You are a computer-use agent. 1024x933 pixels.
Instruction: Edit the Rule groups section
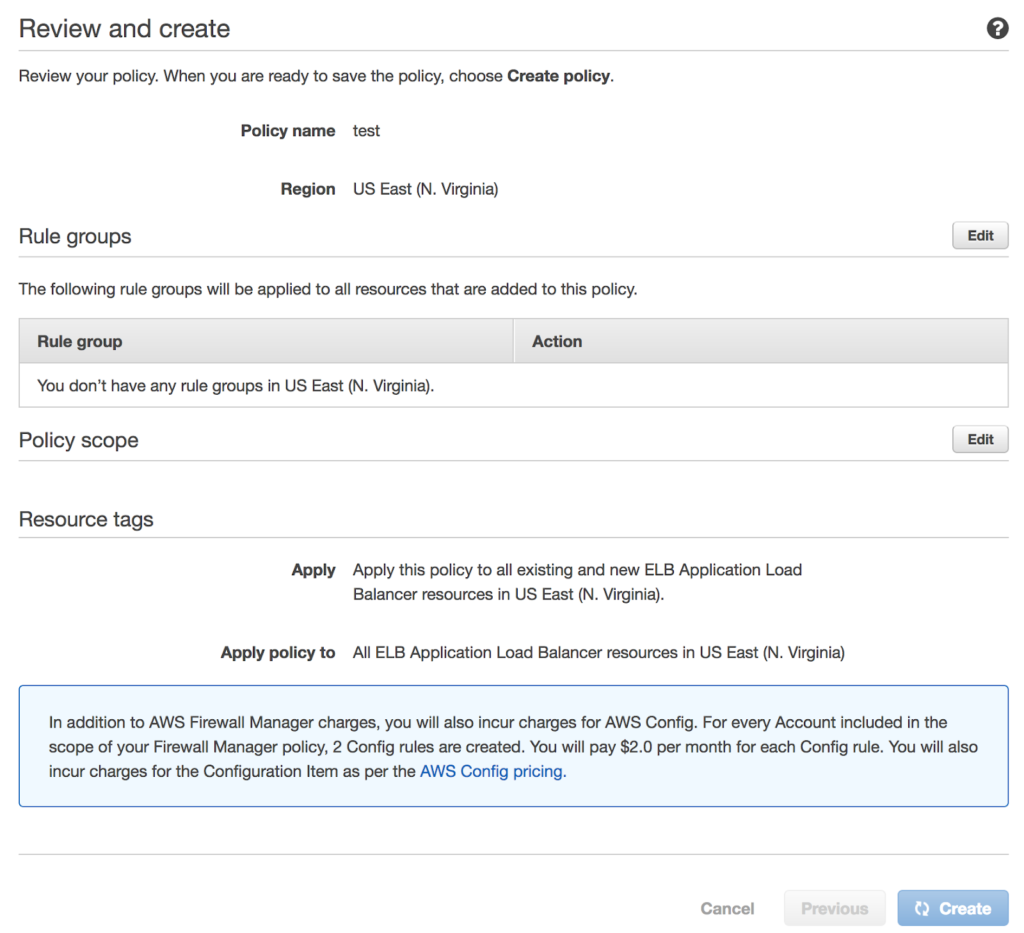click(980, 236)
